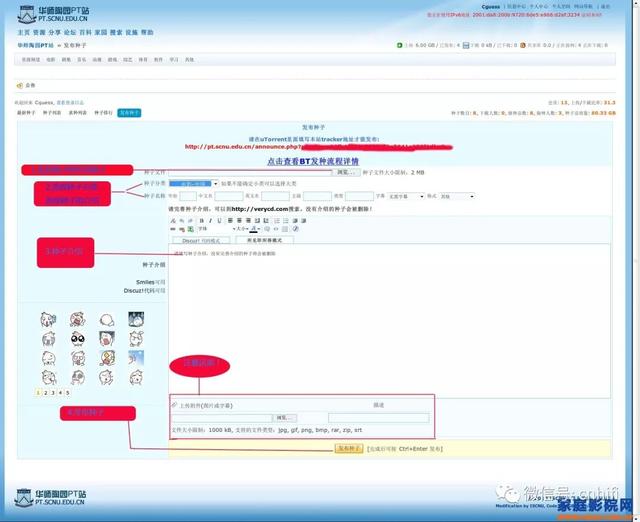The width and height of the screenshot is (640, 522).
Task: Click the paperclip attachment icon
Action: (x=174, y=405)
